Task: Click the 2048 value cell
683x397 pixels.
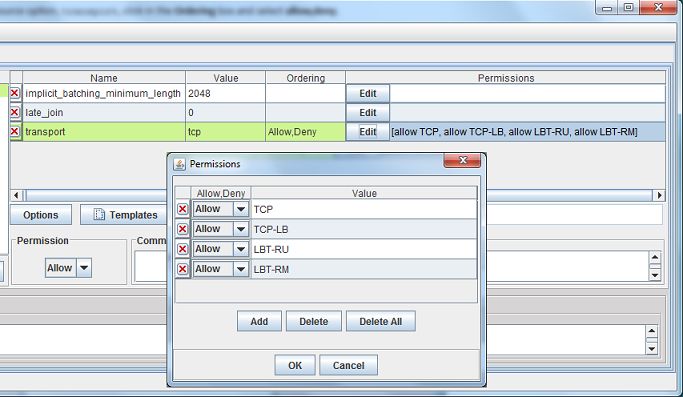Action: [x=226, y=93]
